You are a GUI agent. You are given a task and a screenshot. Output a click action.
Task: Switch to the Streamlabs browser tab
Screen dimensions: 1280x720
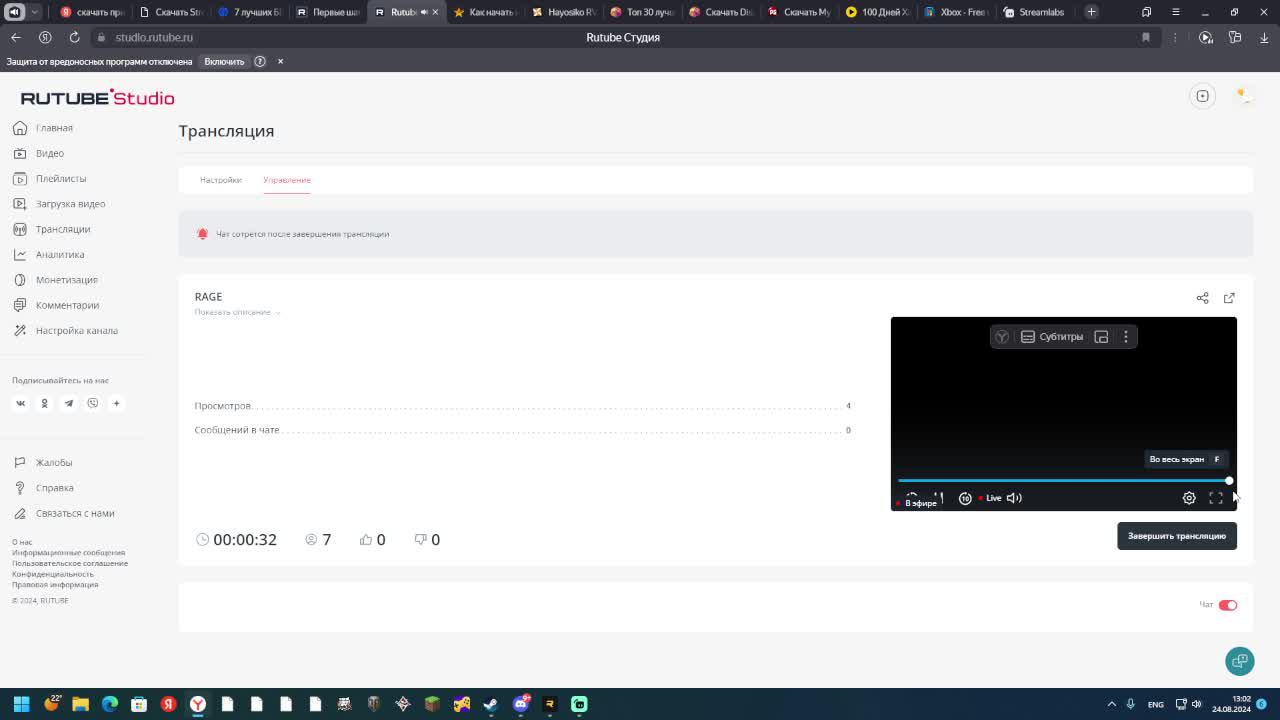(1034, 12)
